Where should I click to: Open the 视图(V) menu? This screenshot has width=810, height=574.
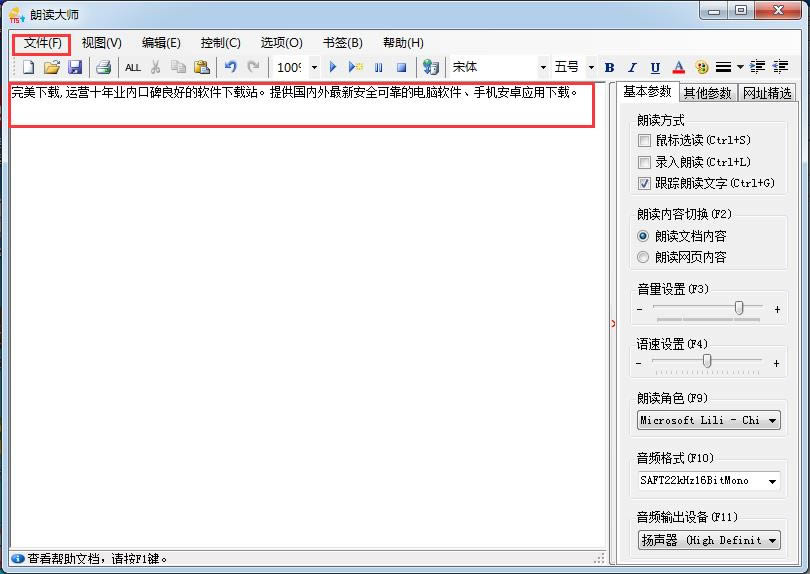pos(102,43)
